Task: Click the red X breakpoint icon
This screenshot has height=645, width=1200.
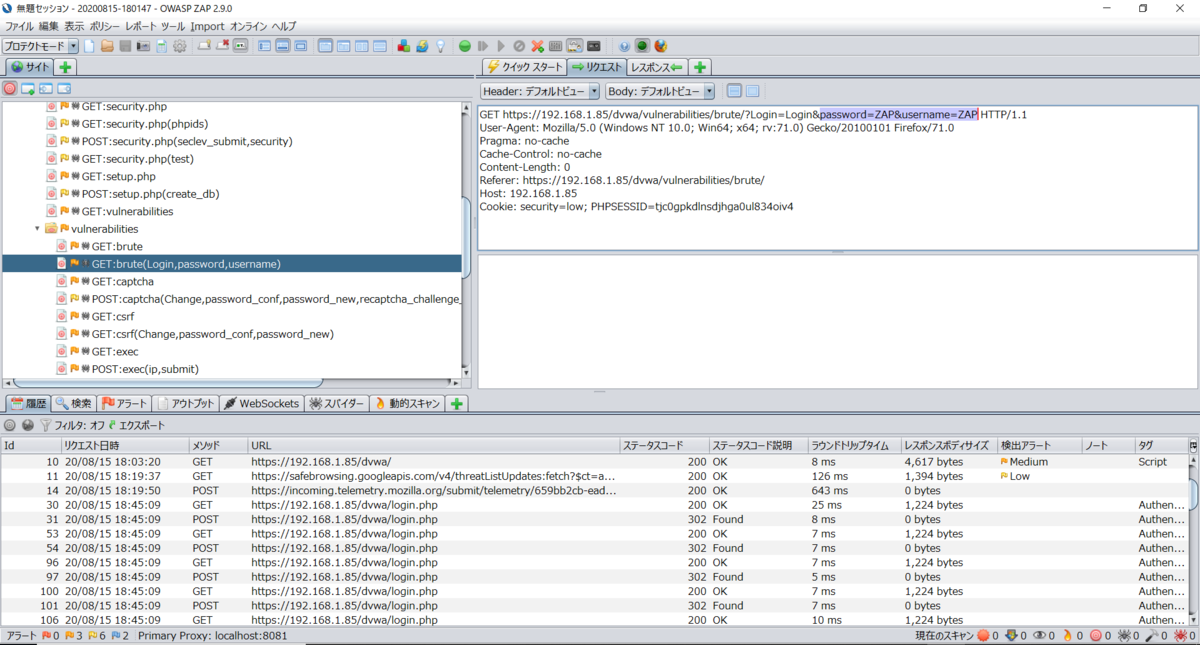Action: point(537,46)
